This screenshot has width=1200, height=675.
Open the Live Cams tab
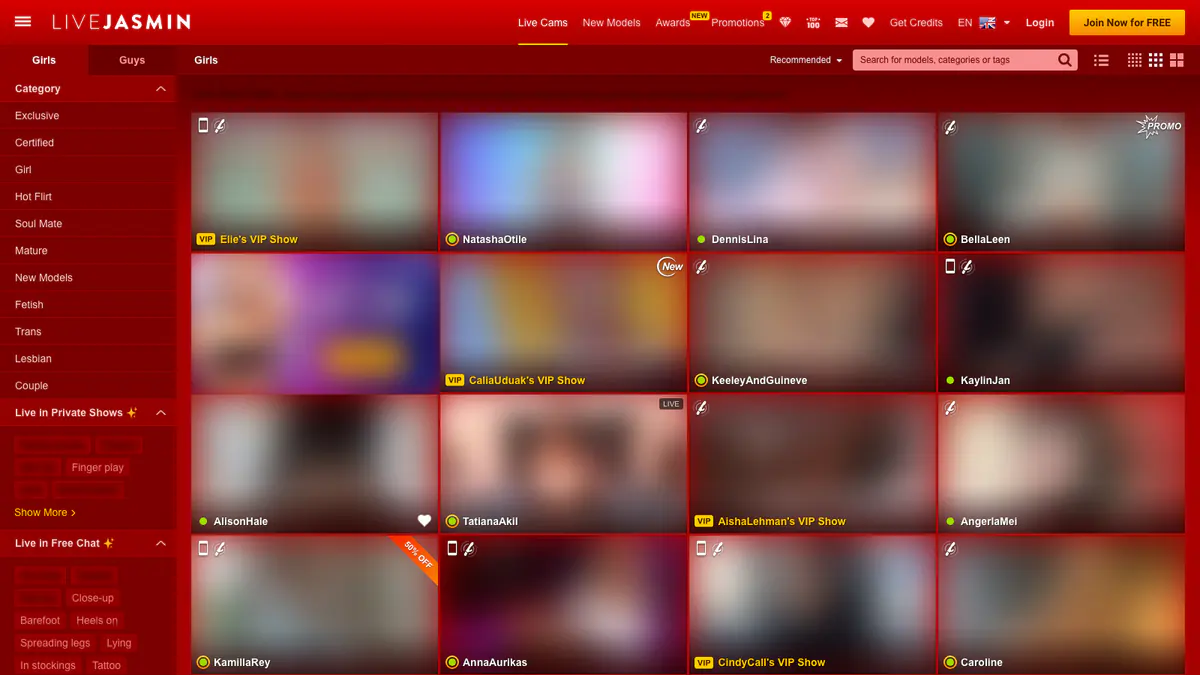(543, 22)
